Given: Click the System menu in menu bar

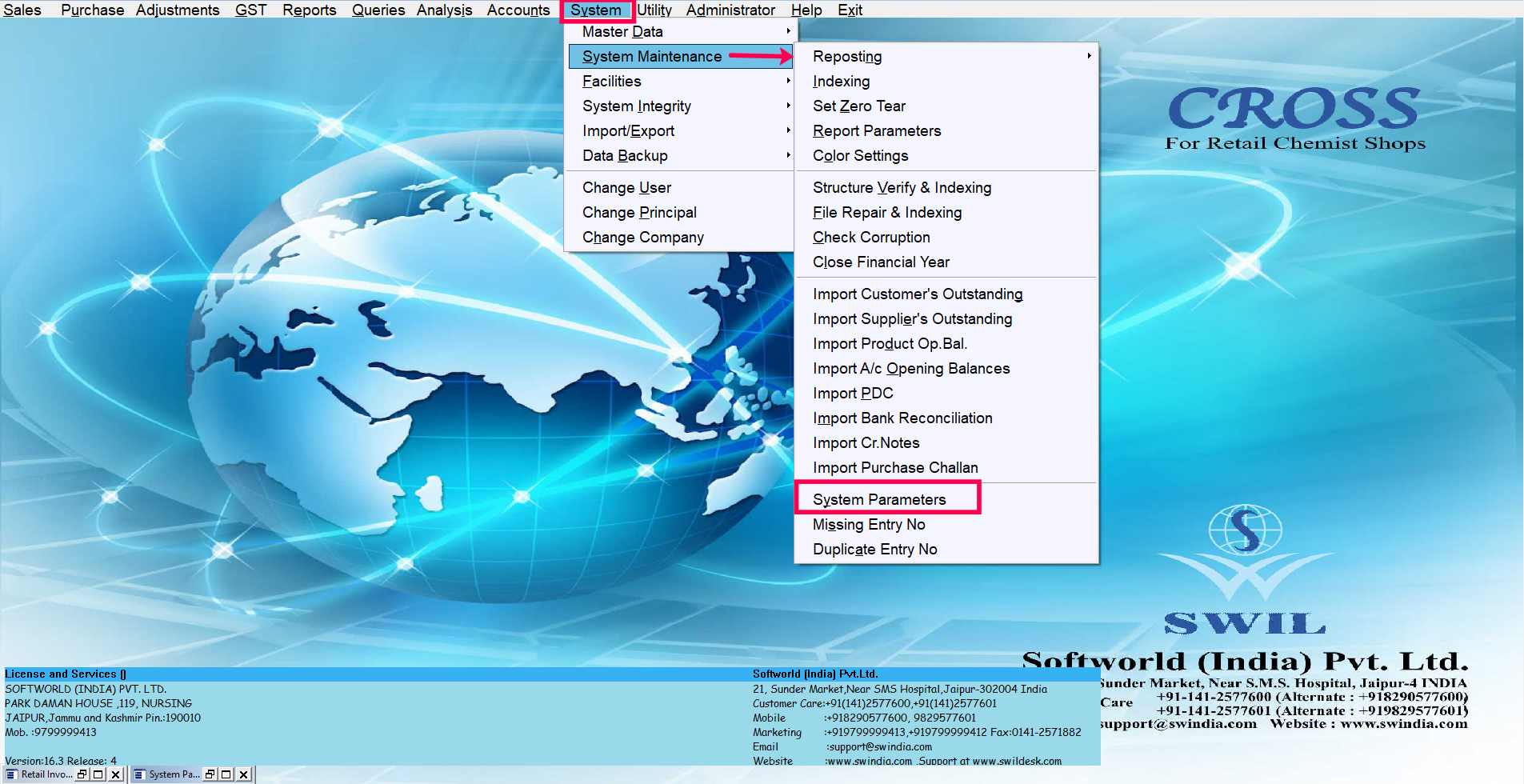Looking at the screenshot, I should [x=596, y=10].
